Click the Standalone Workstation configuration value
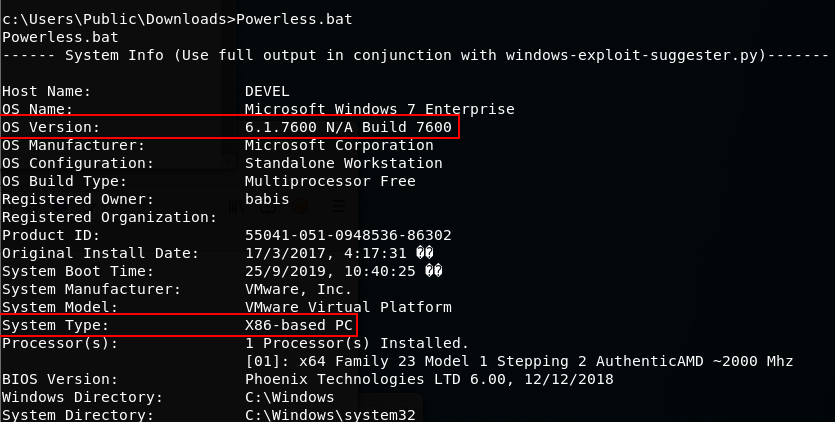This screenshot has height=422, width=835. [x=343, y=163]
